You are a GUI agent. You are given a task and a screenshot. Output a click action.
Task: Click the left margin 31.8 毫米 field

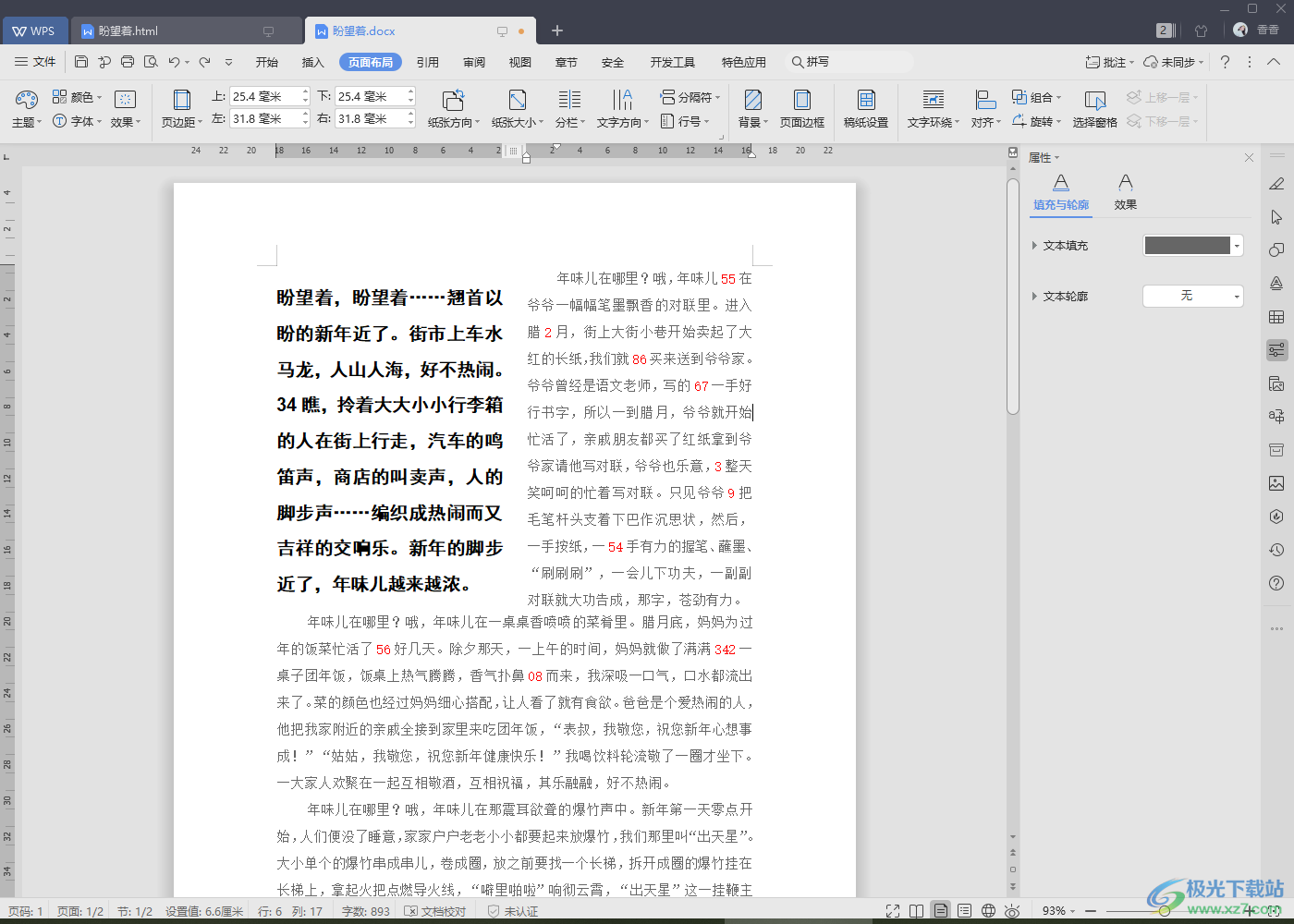point(269,118)
